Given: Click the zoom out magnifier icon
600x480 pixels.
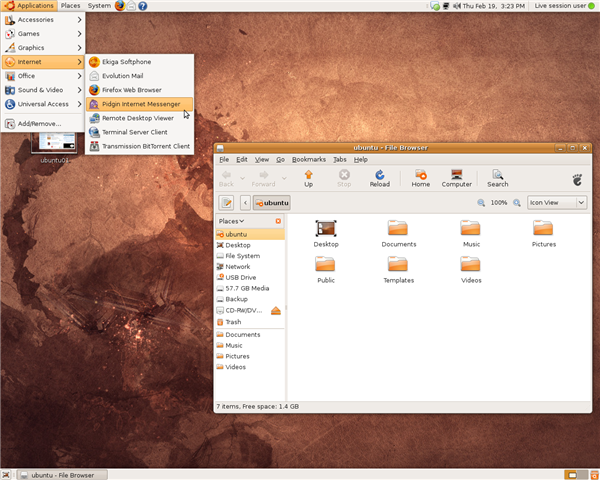Looking at the screenshot, I should click(x=481, y=202).
